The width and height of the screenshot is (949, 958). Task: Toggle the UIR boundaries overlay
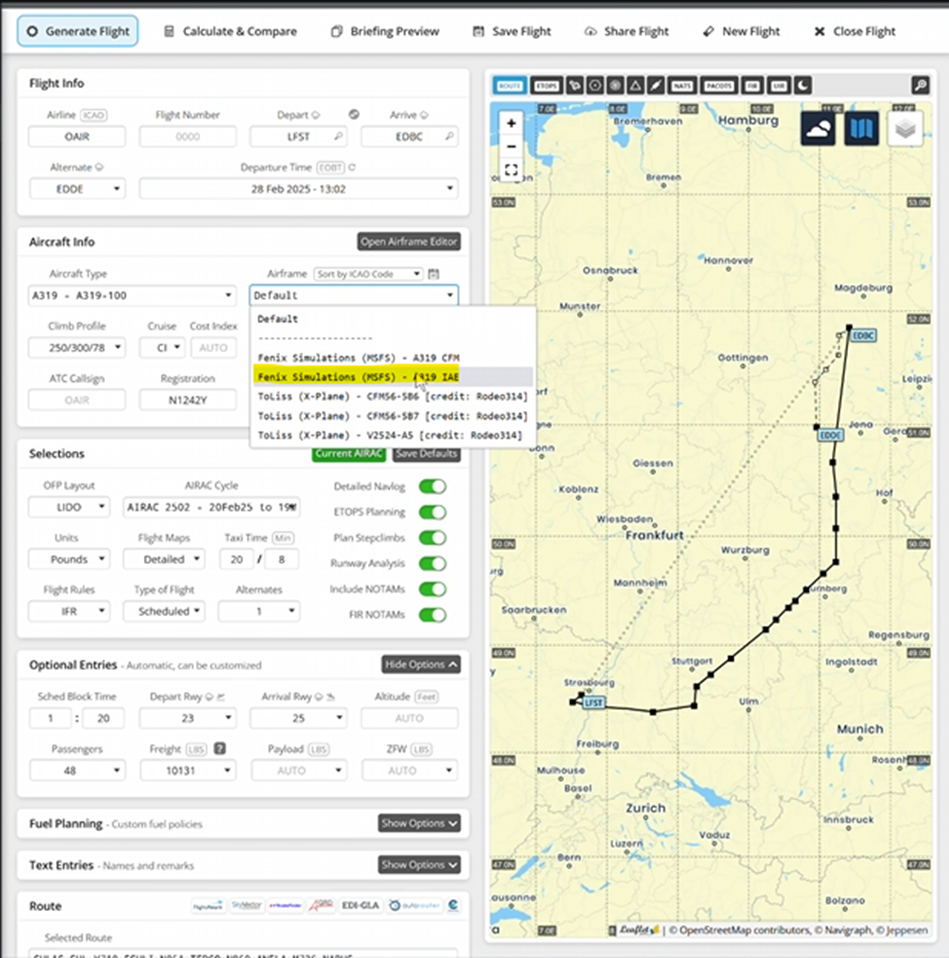click(x=779, y=86)
